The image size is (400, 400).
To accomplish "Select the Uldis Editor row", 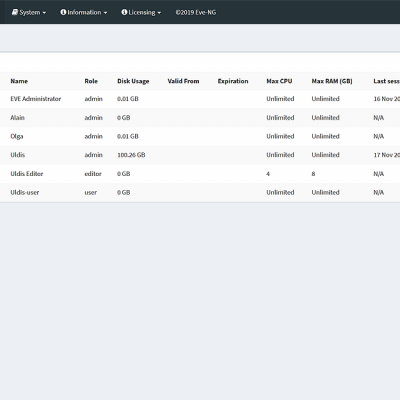I will 200,174.
